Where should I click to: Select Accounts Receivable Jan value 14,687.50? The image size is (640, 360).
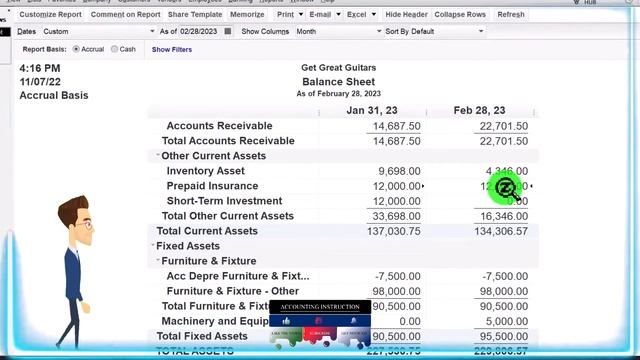tap(396, 126)
